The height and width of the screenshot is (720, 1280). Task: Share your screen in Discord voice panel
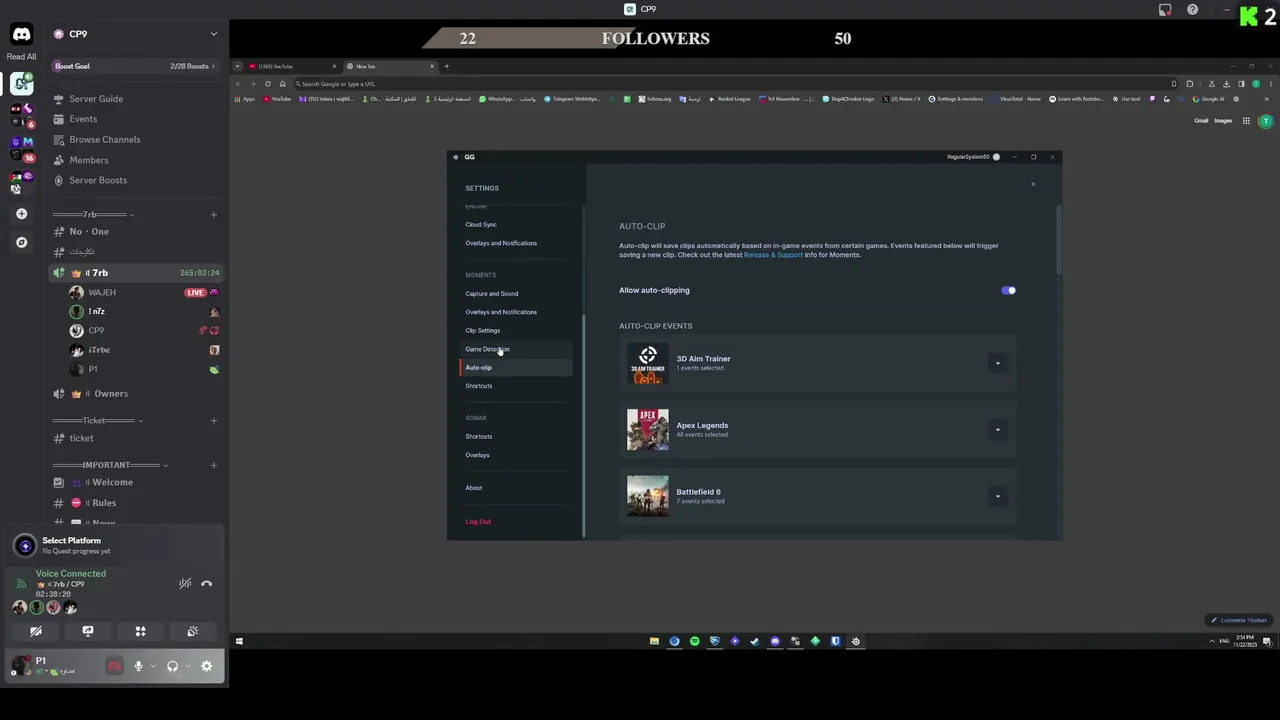pyautogui.click(x=88, y=631)
